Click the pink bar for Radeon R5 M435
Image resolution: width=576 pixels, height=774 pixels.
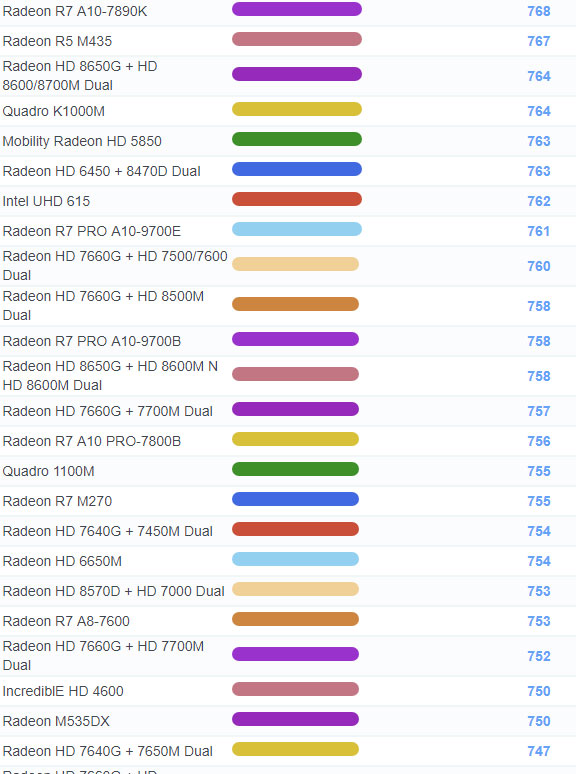pos(297,39)
